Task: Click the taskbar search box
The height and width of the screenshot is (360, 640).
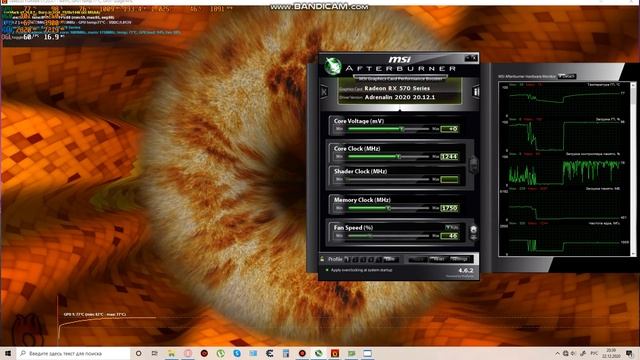Action: pos(73,353)
